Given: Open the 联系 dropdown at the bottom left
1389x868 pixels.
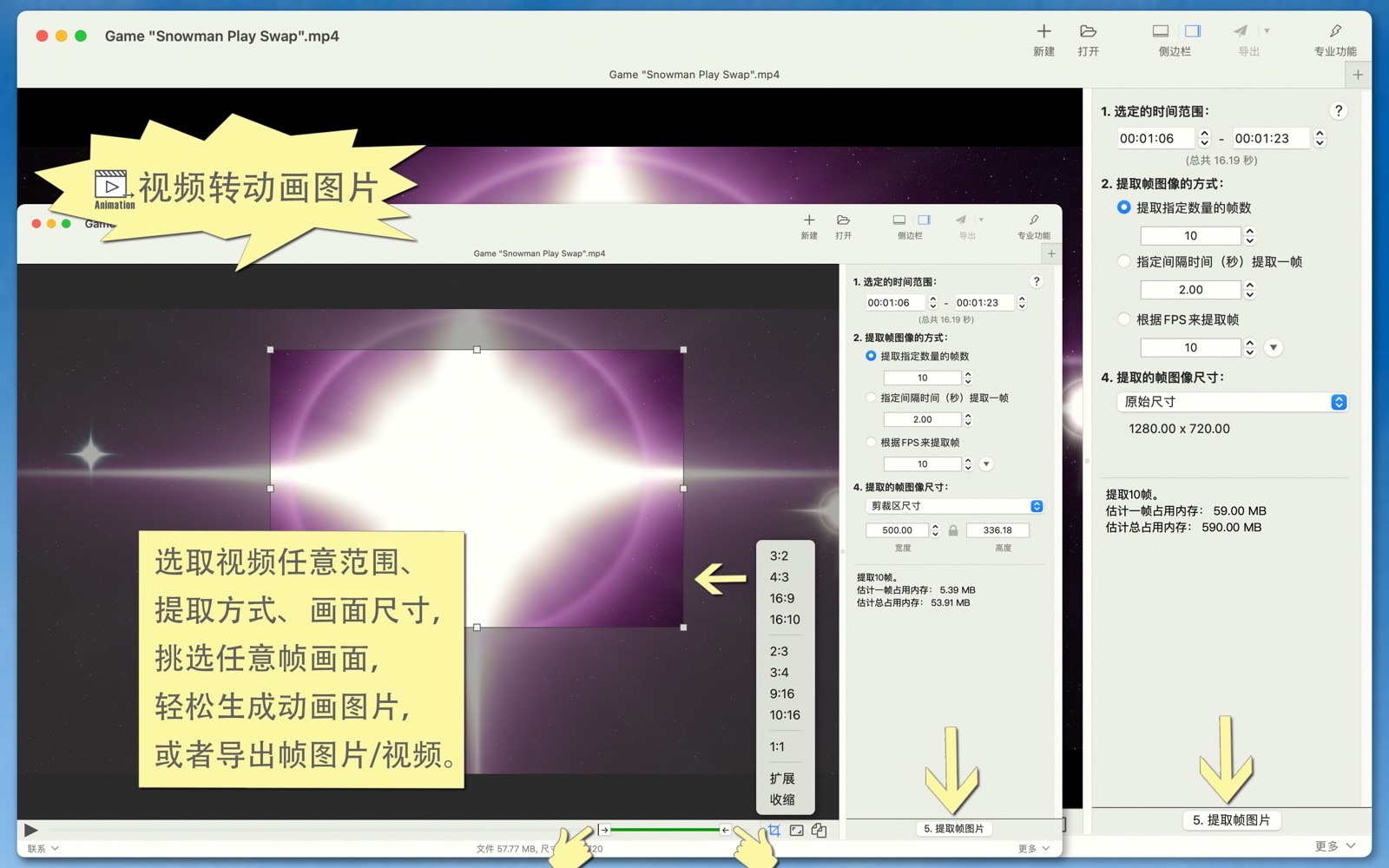Looking at the screenshot, I should [x=43, y=848].
